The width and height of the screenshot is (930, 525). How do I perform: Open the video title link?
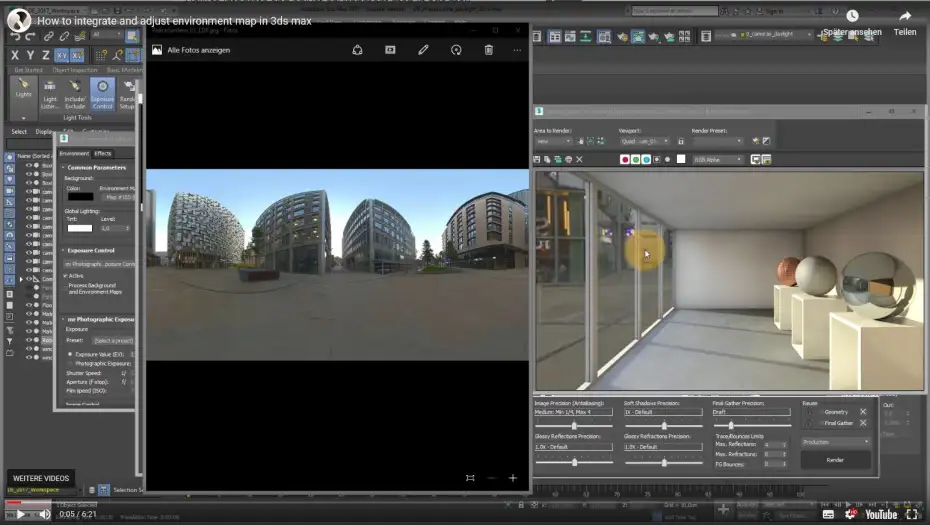coord(174,21)
